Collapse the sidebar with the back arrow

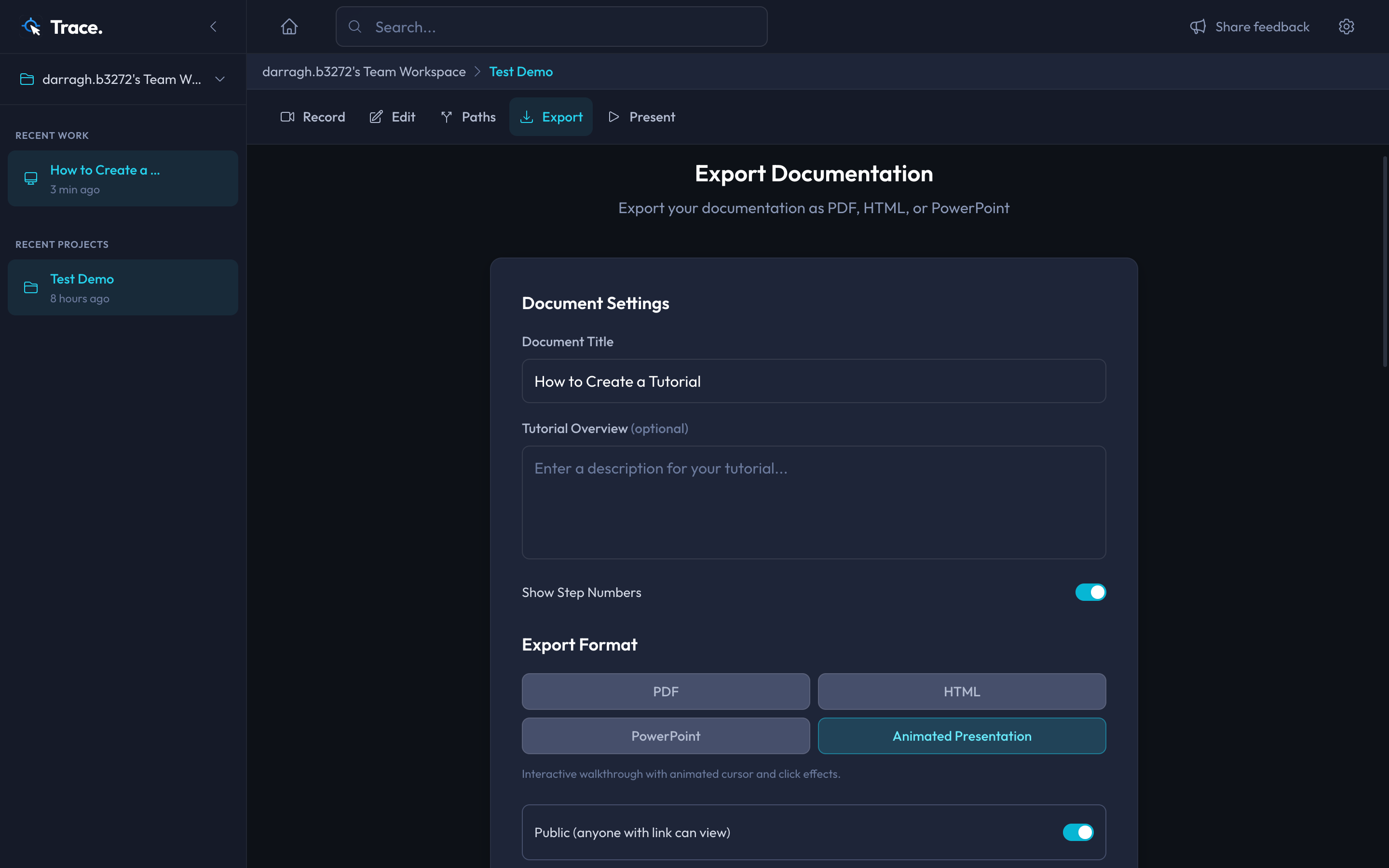click(x=214, y=27)
